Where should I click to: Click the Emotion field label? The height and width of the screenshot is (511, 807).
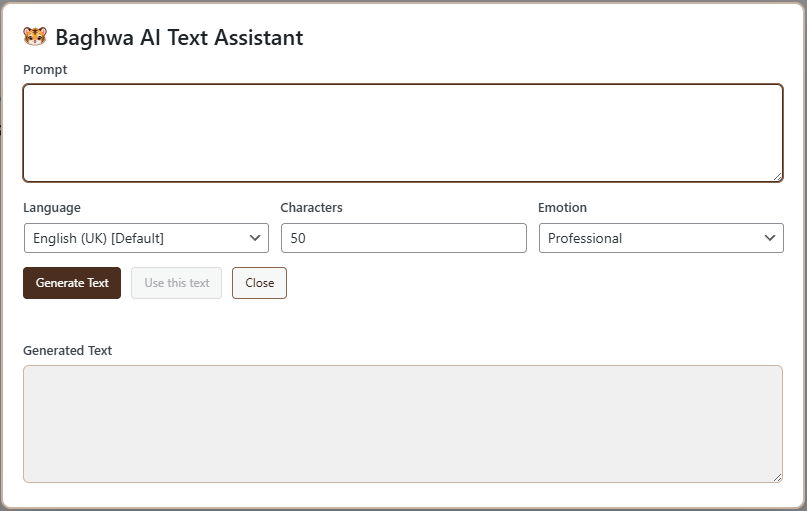(563, 207)
